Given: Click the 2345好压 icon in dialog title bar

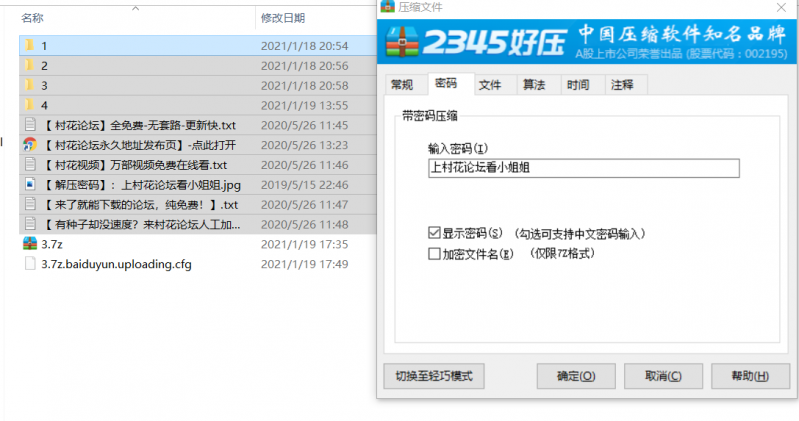Looking at the screenshot, I should coord(388,7).
